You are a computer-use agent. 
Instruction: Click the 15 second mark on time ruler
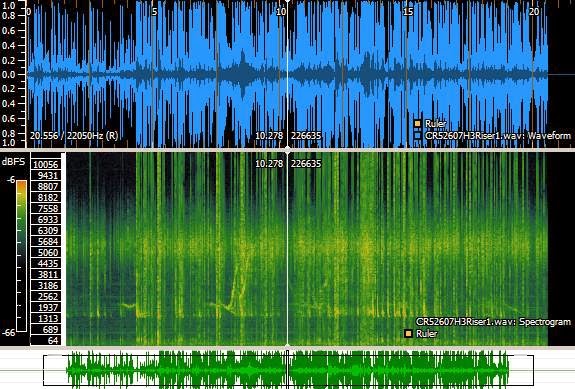tap(408, 12)
